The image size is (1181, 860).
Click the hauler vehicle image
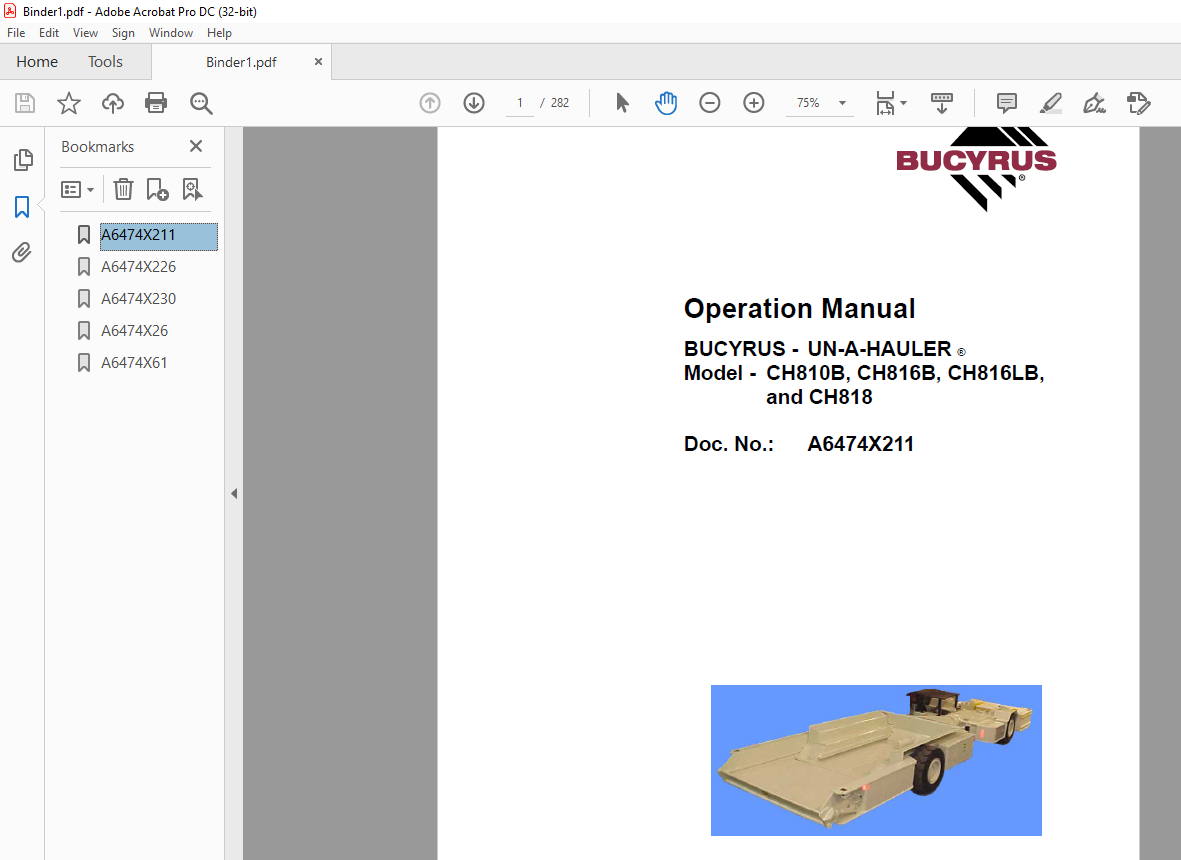click(876, 760)
